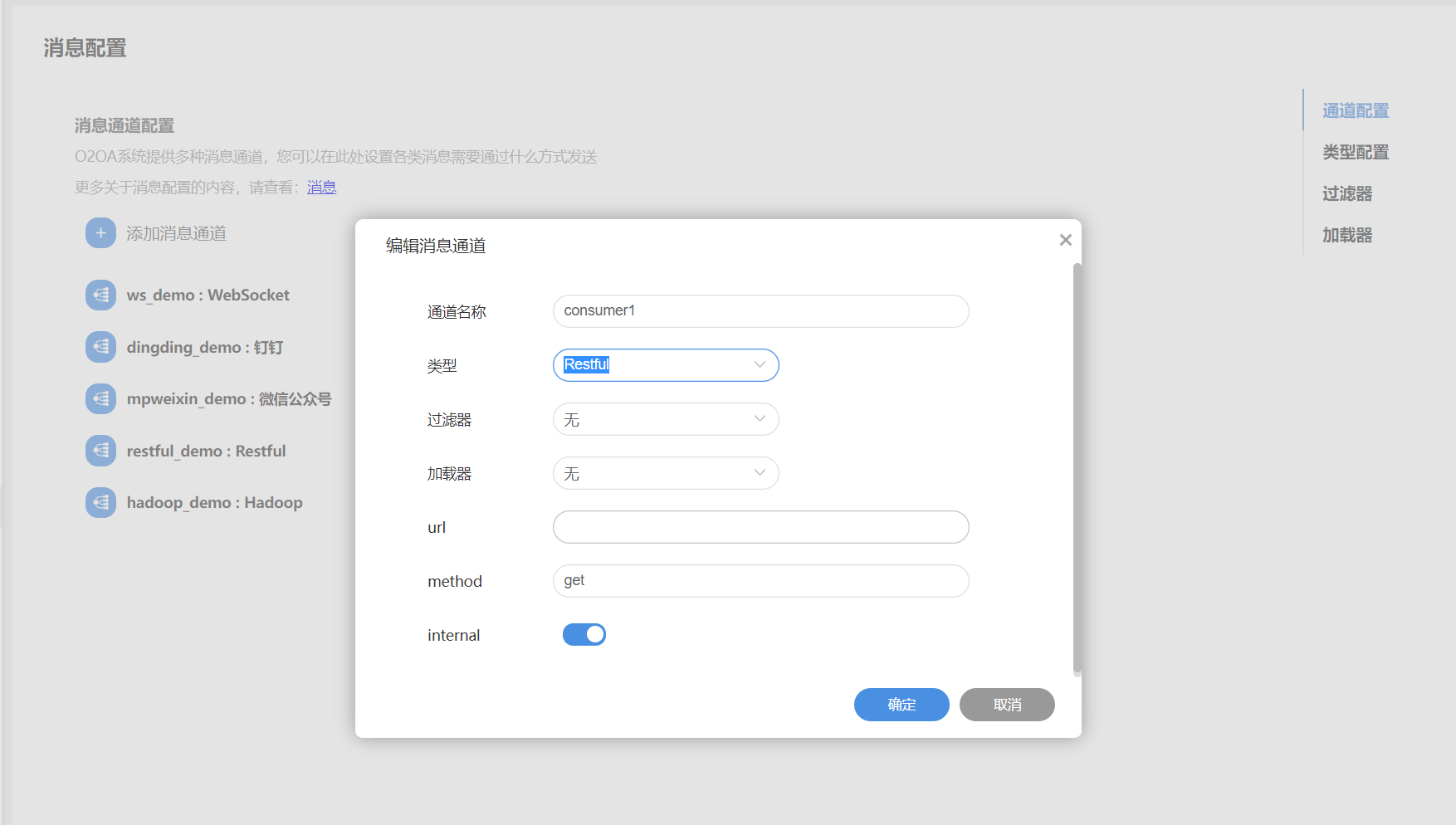Viewport: 1456px width, 825px height.
Task: Confirm with the 确定 button
Action: tap(901, 705)
